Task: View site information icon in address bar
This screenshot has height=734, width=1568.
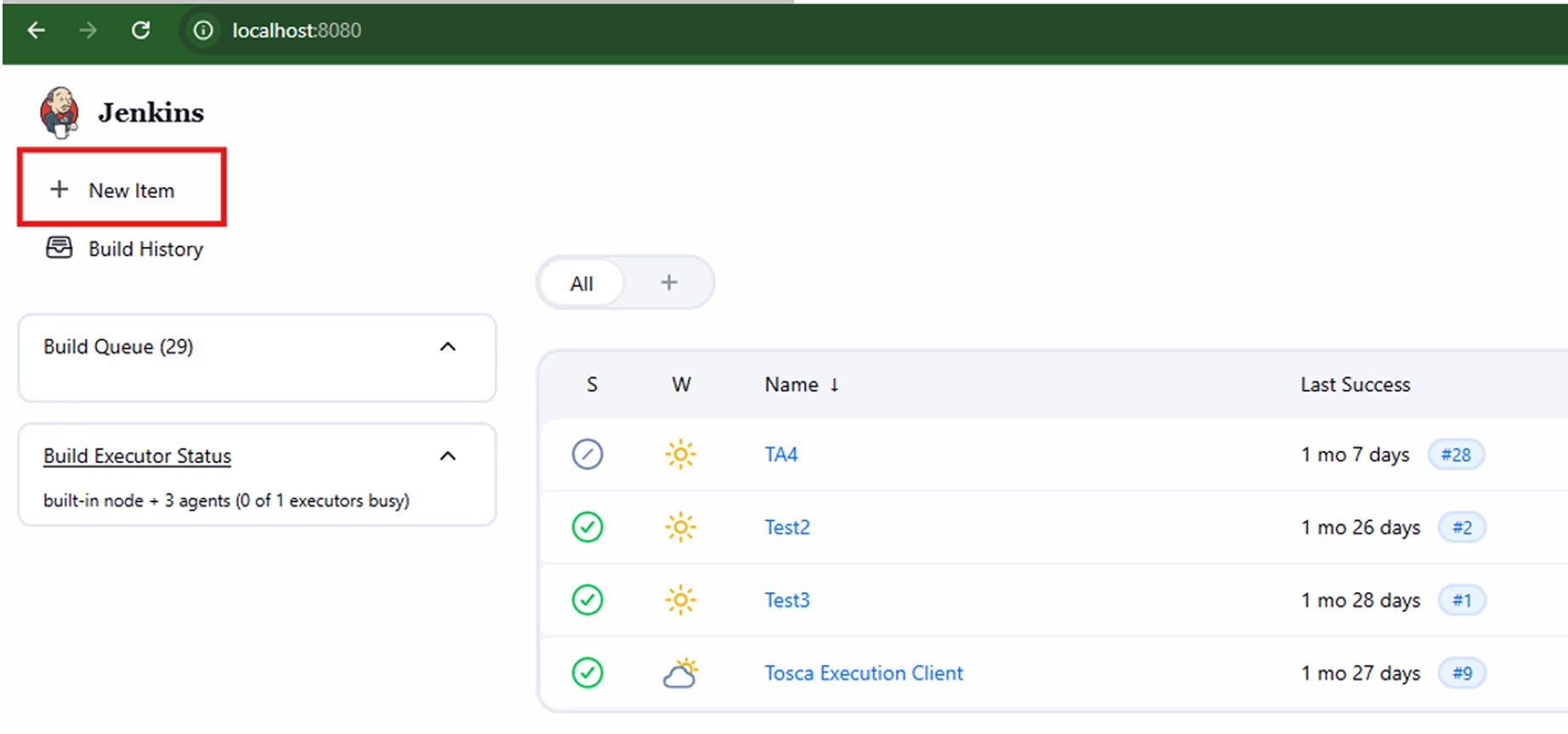Action: click(x=203, y=31)
